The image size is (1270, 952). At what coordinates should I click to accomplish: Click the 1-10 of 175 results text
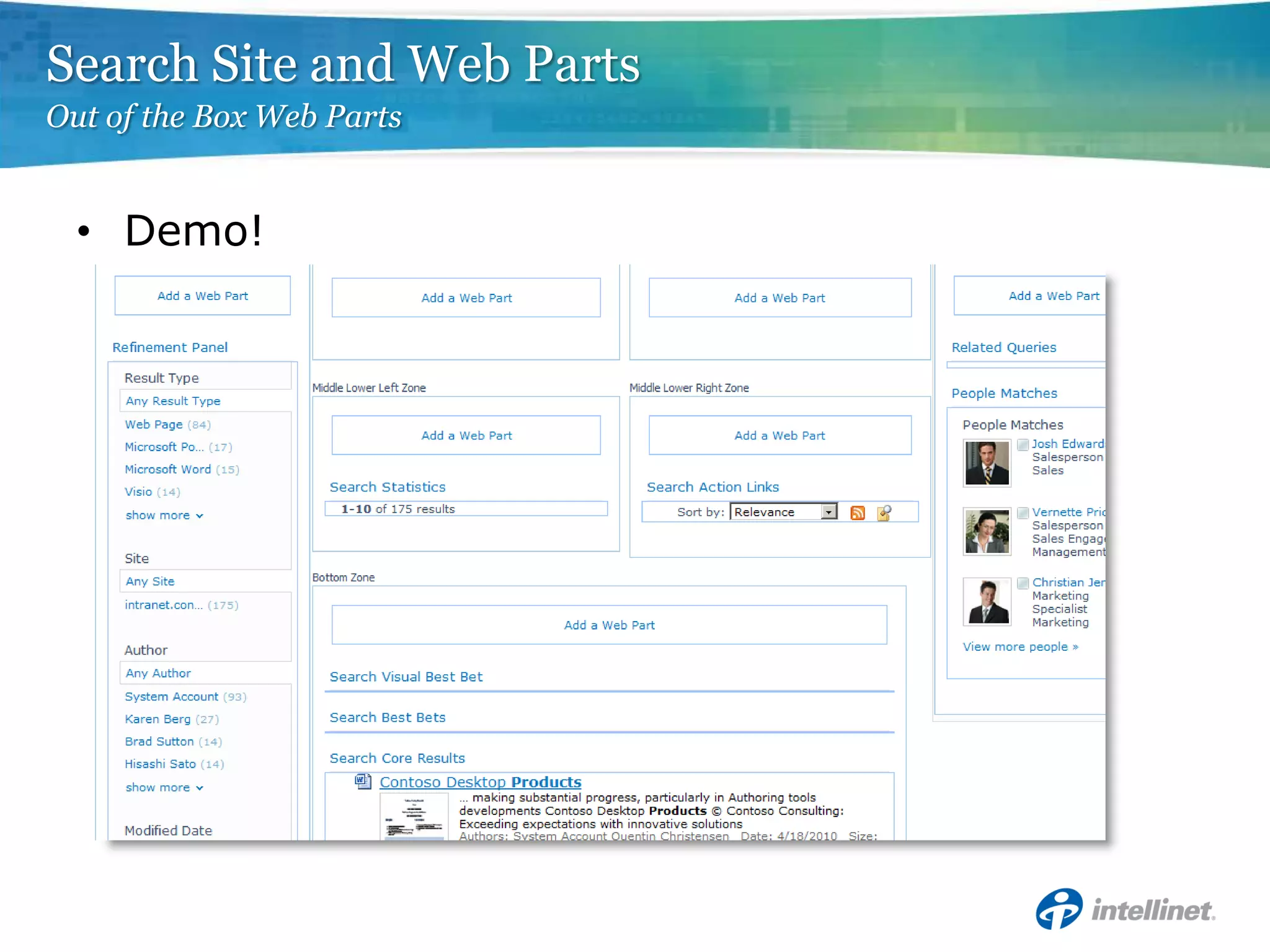point(398,509)
